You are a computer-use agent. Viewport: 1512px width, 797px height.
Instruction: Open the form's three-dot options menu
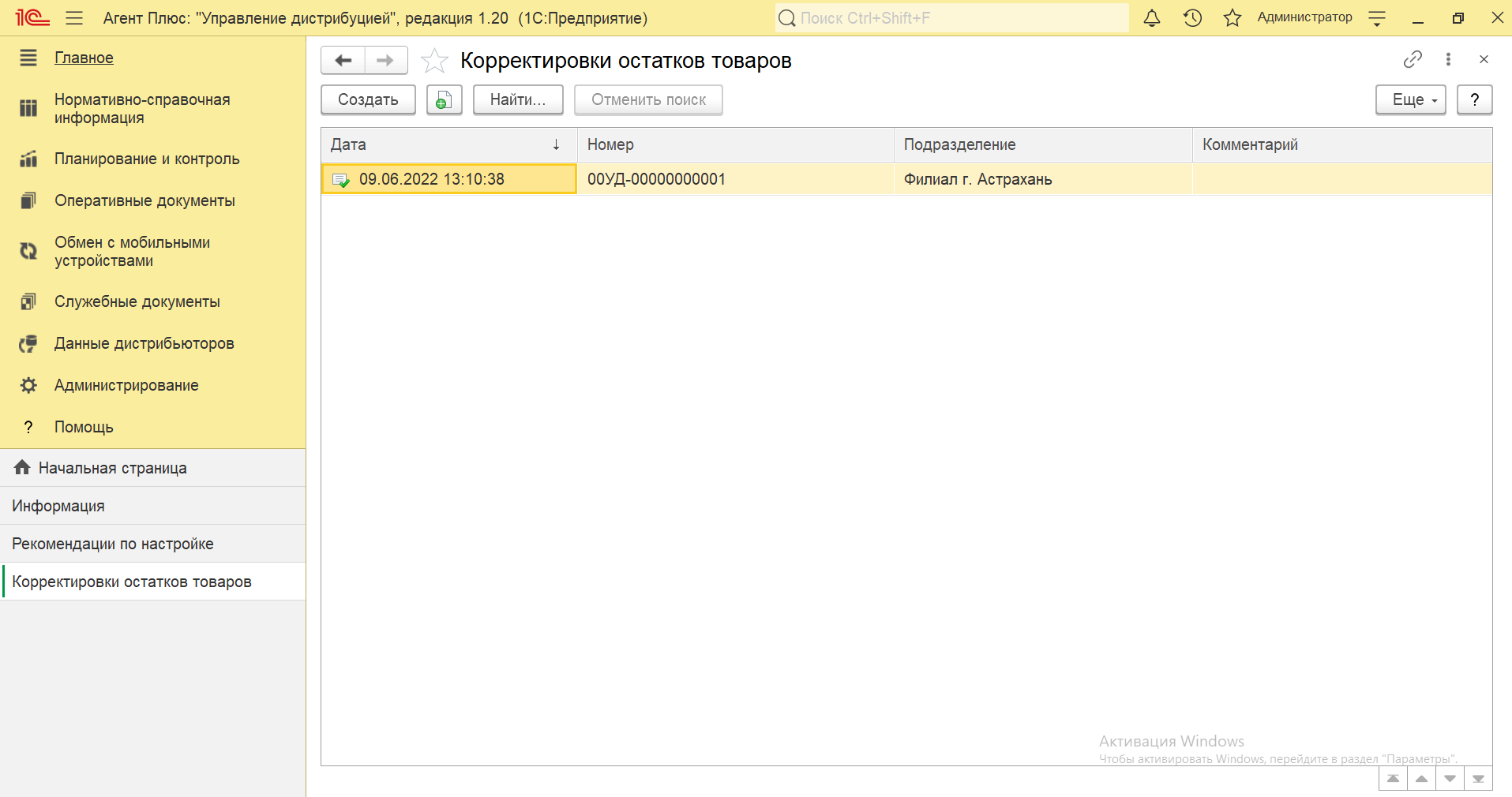1448,59
